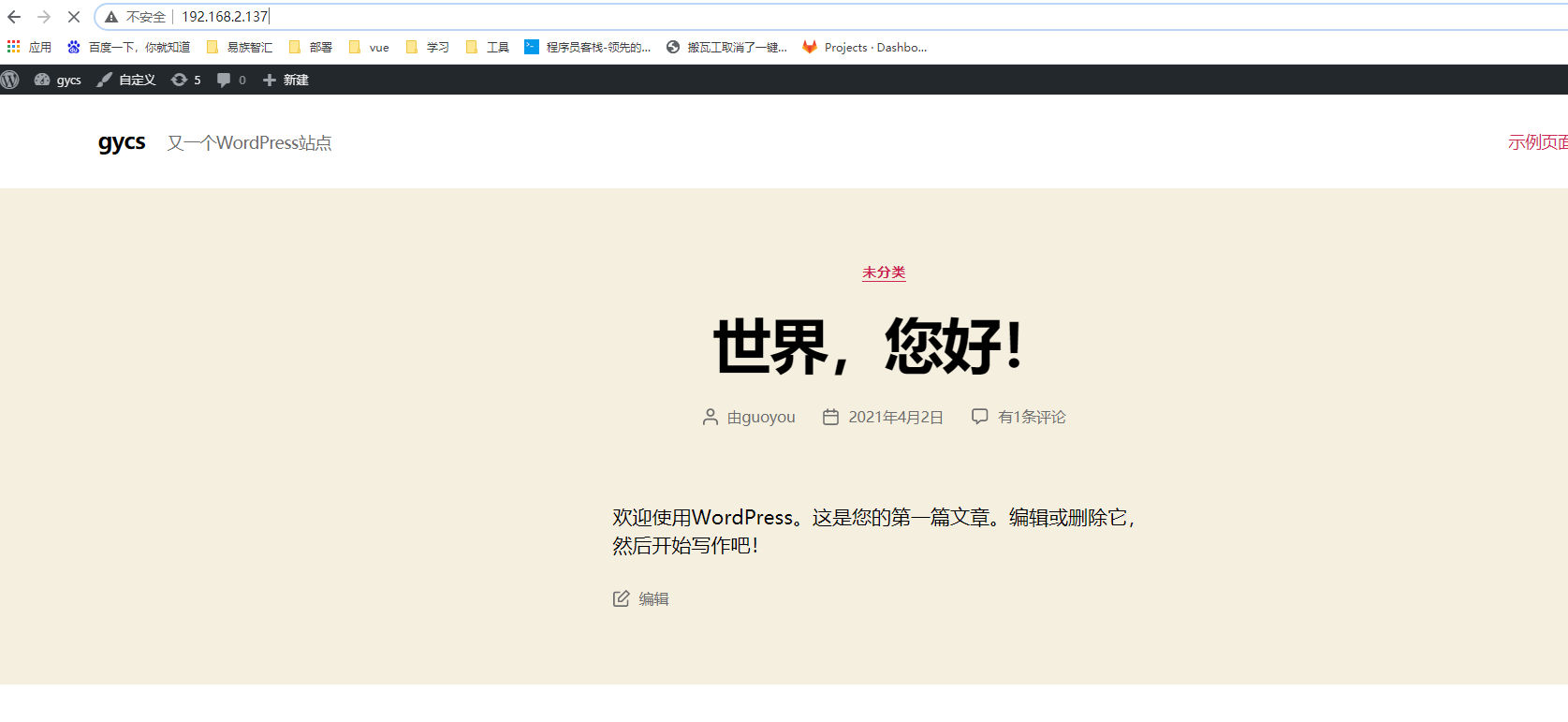Viewport: 1568px width, 722px height.
Task: Open the 部署 bookmark folder
Action: pyautogui.click(x=311, y=47)
